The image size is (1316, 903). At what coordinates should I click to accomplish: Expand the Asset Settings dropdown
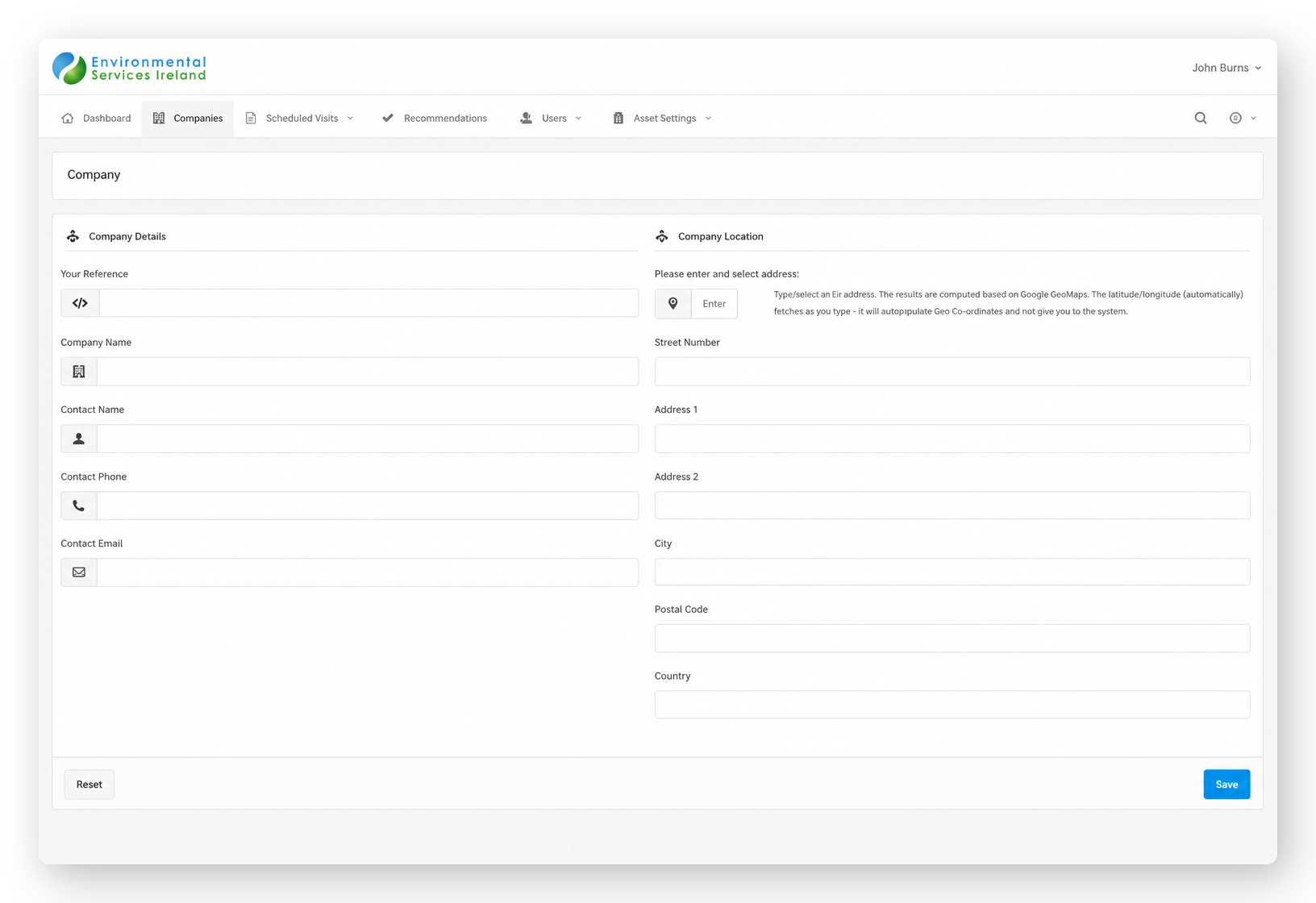[x=662, y=118]
